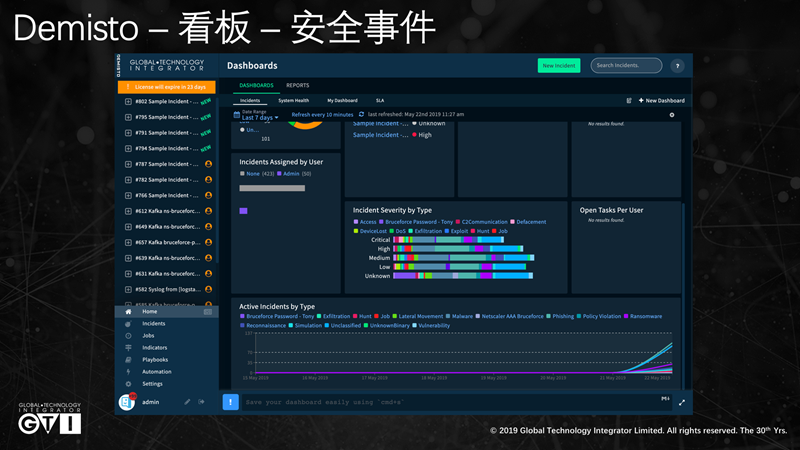800x450 pixels.
Task: Expand incident #795 Sample Incident
Action: 128,117
